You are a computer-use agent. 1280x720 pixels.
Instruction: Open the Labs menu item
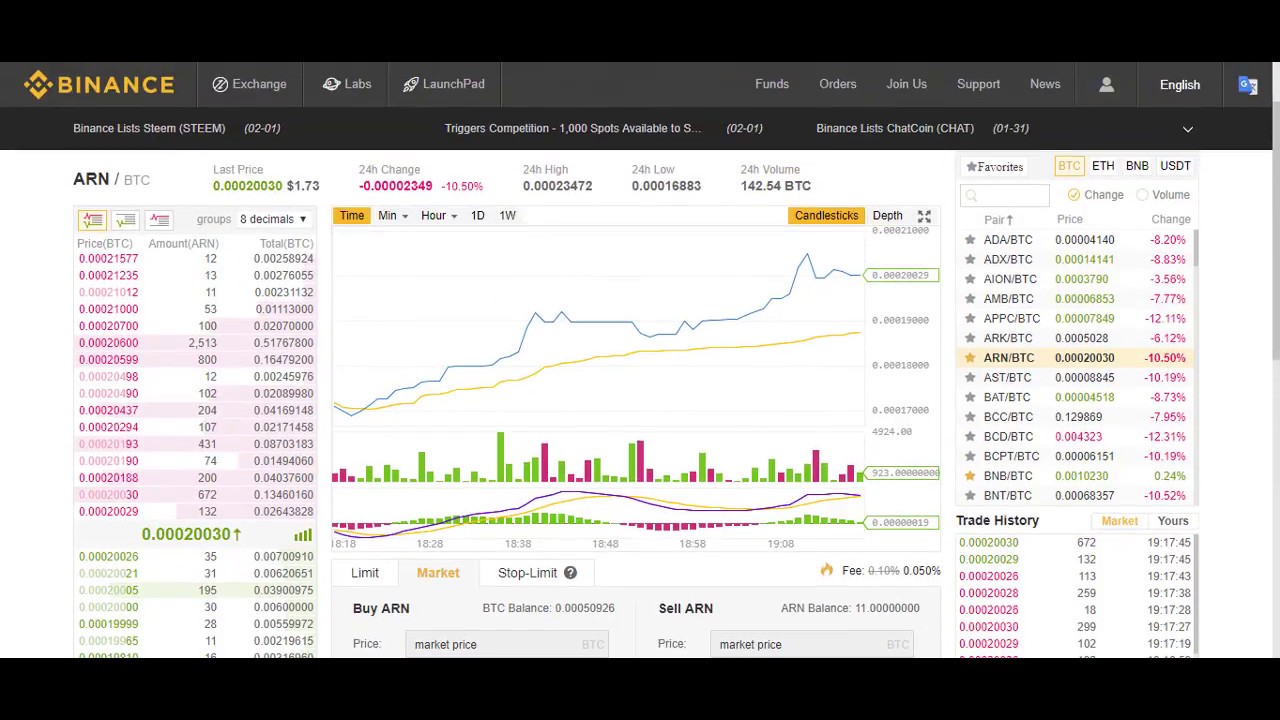[346, 84]
